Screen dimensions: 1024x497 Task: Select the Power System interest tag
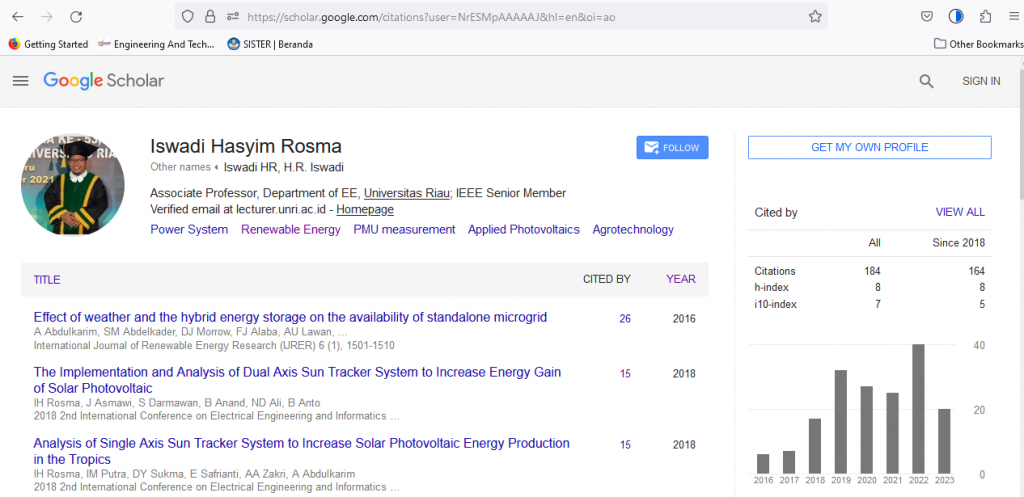[189, 230]
